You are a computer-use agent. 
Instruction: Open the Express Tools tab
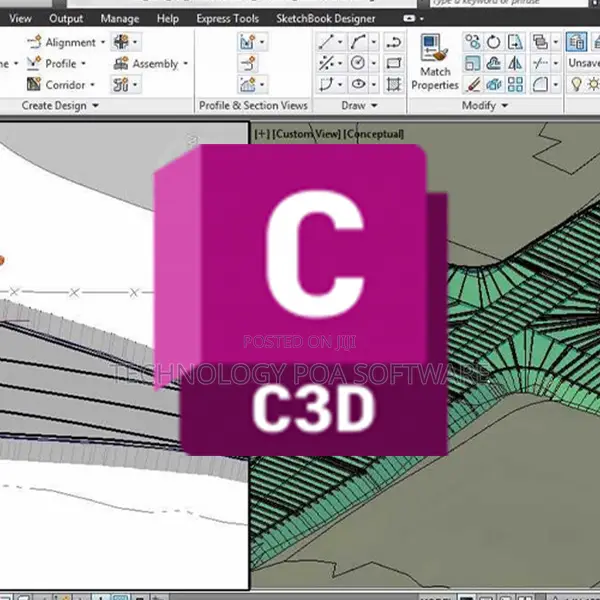click(x=228, y=18)
